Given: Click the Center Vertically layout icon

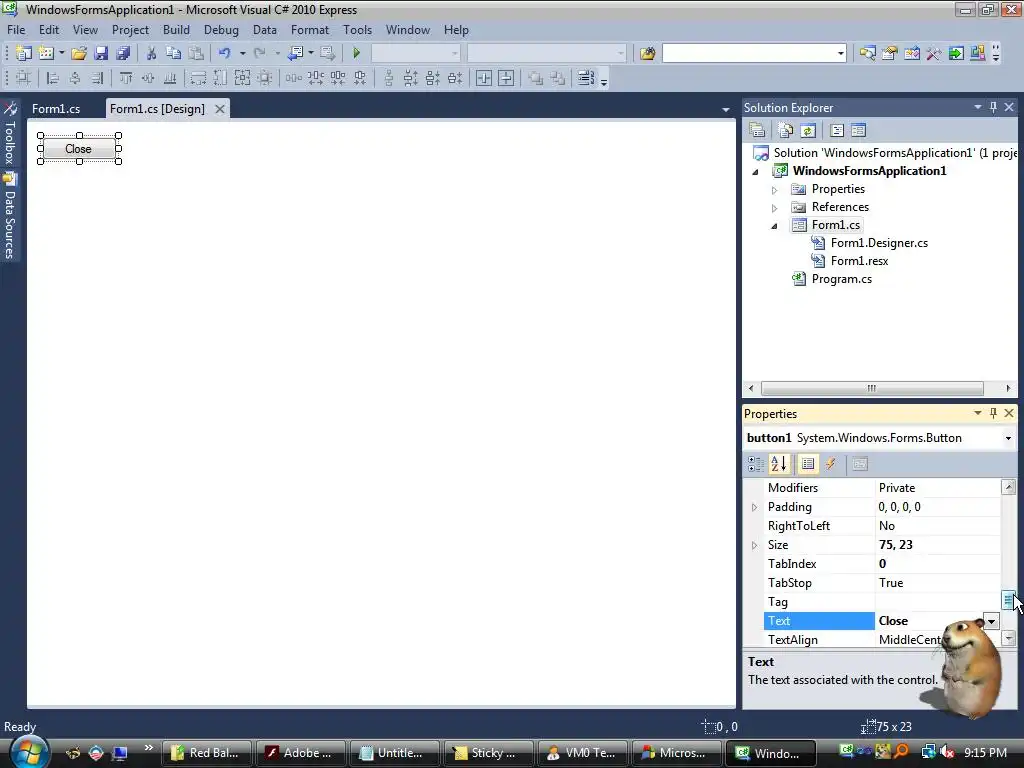Looking at the screenshot, I should tap(506, 78).
